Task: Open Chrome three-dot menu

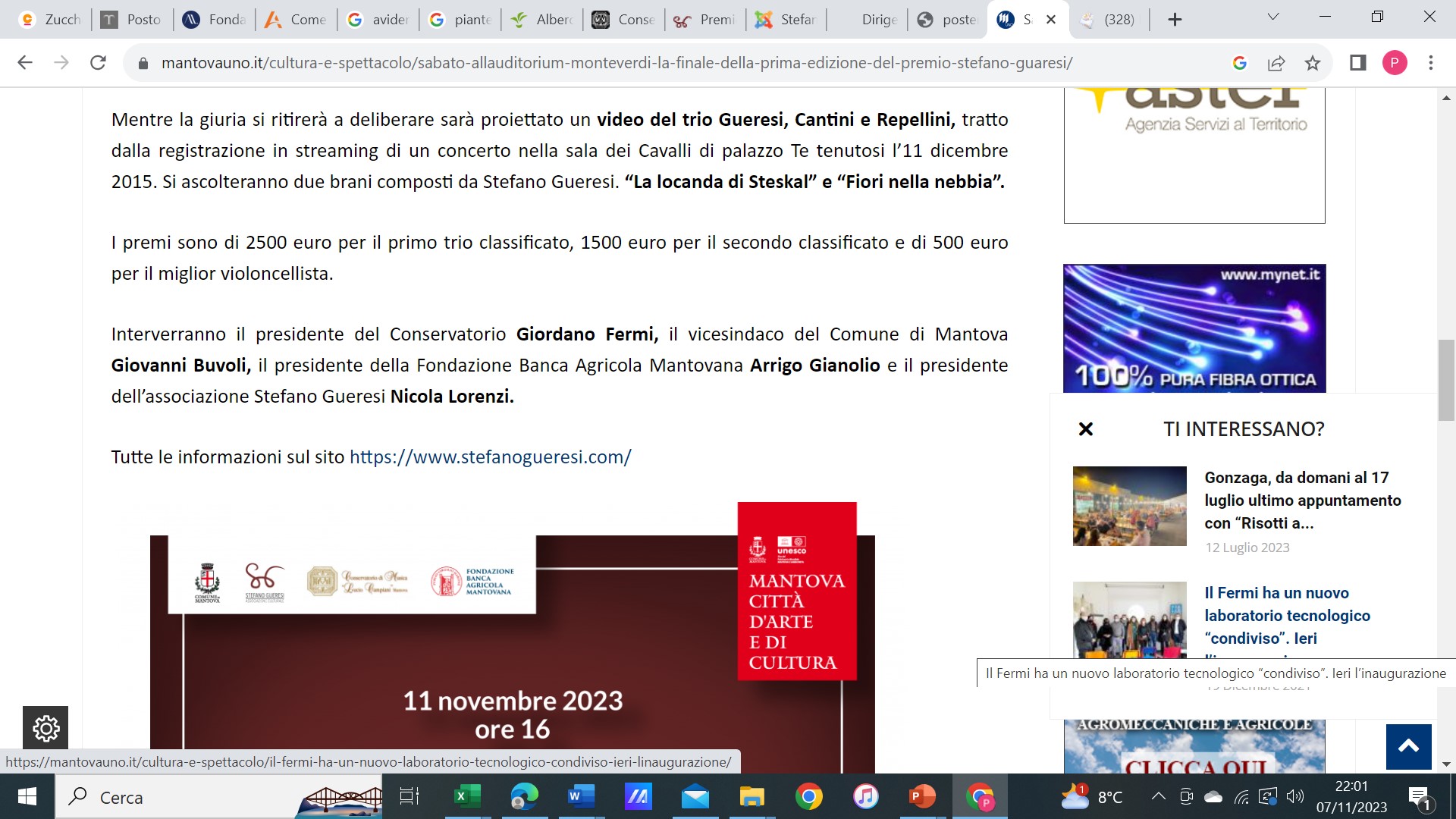Action: 1431,63
